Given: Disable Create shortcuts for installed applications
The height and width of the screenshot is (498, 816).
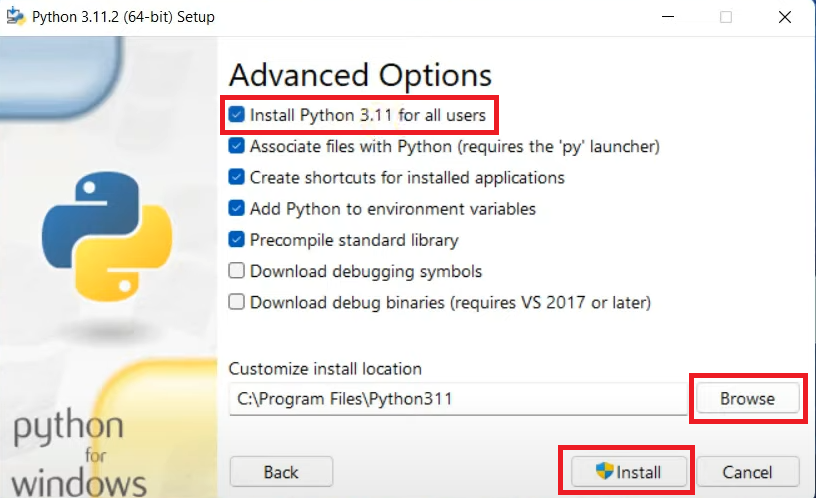Looking at the screenshot, I should tap(236, 177).
